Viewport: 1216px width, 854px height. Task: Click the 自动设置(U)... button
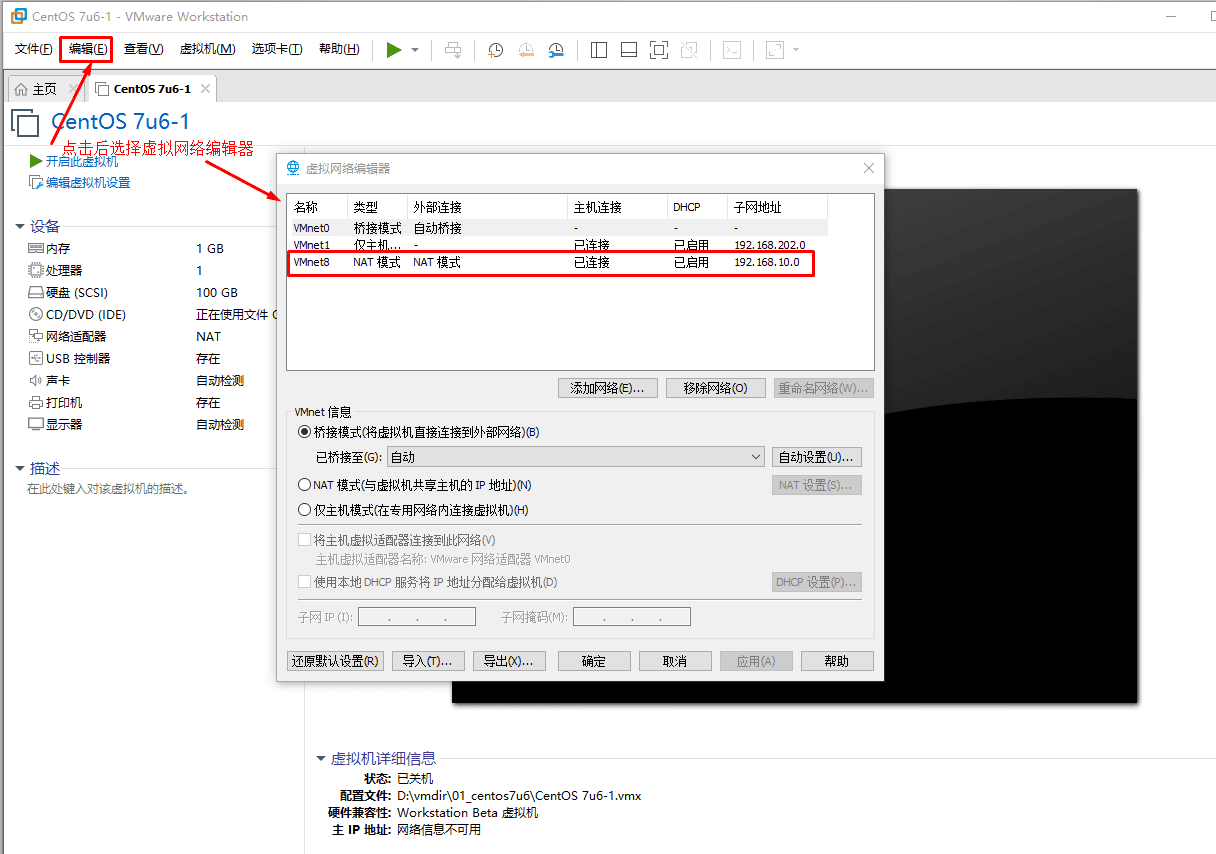coord(818,457)
